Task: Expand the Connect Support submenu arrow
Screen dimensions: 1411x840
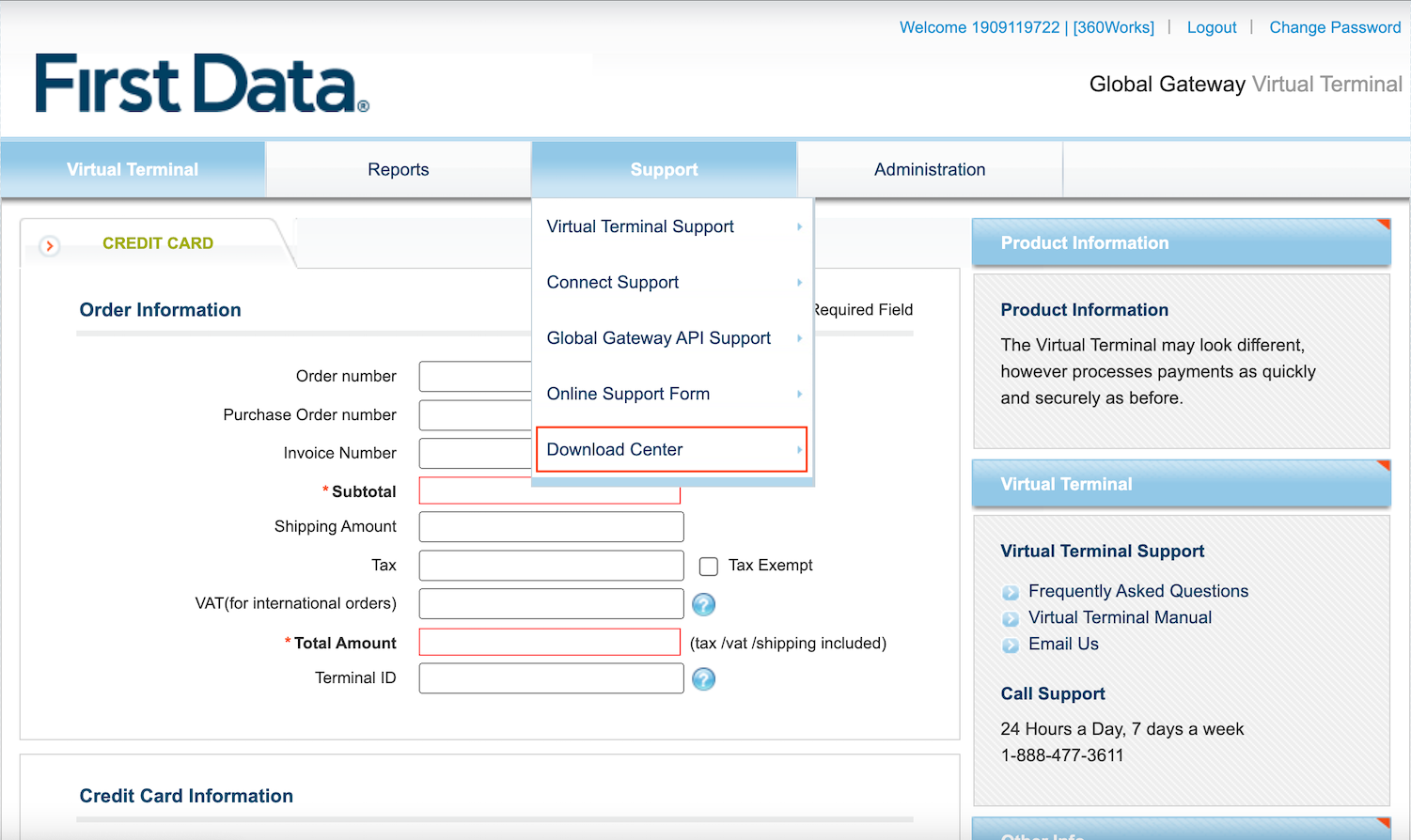Action: pyautogui.click(x=799, y=282)
